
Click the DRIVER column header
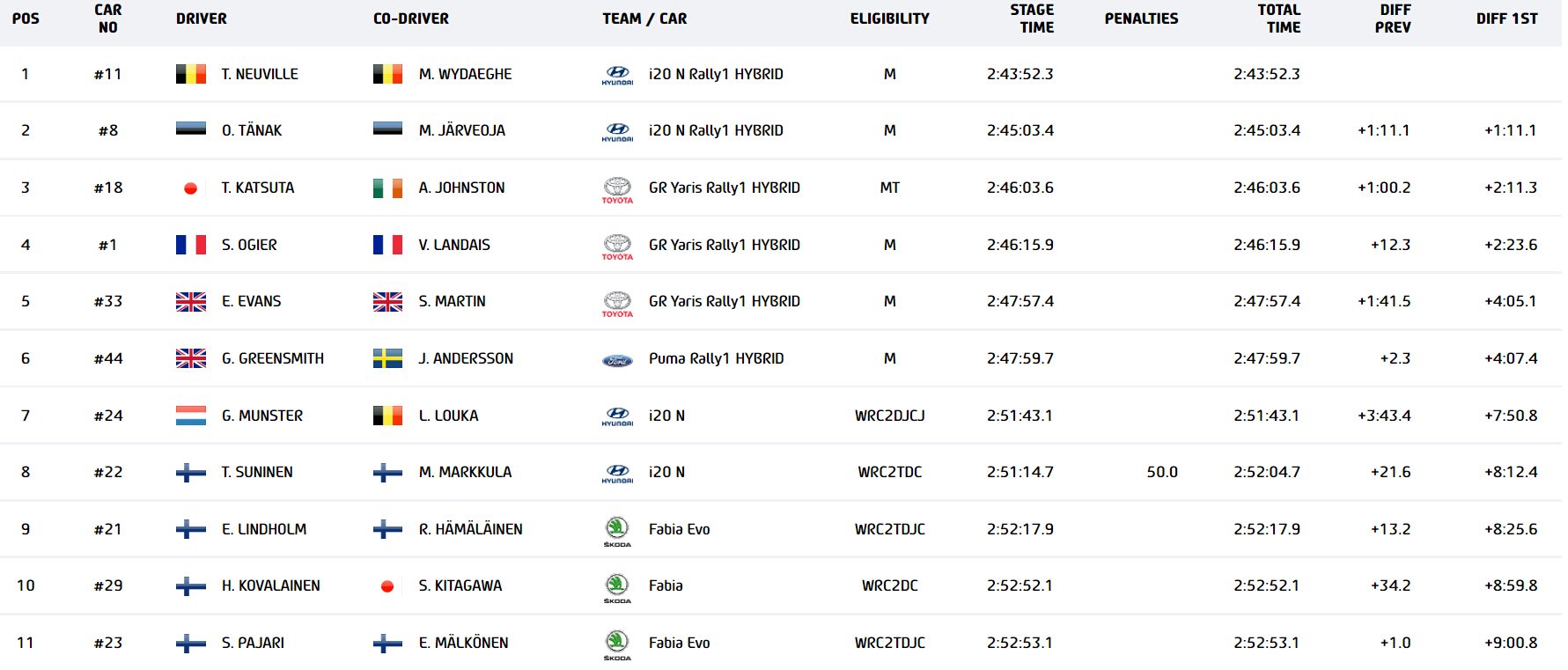tap(202, 18)
